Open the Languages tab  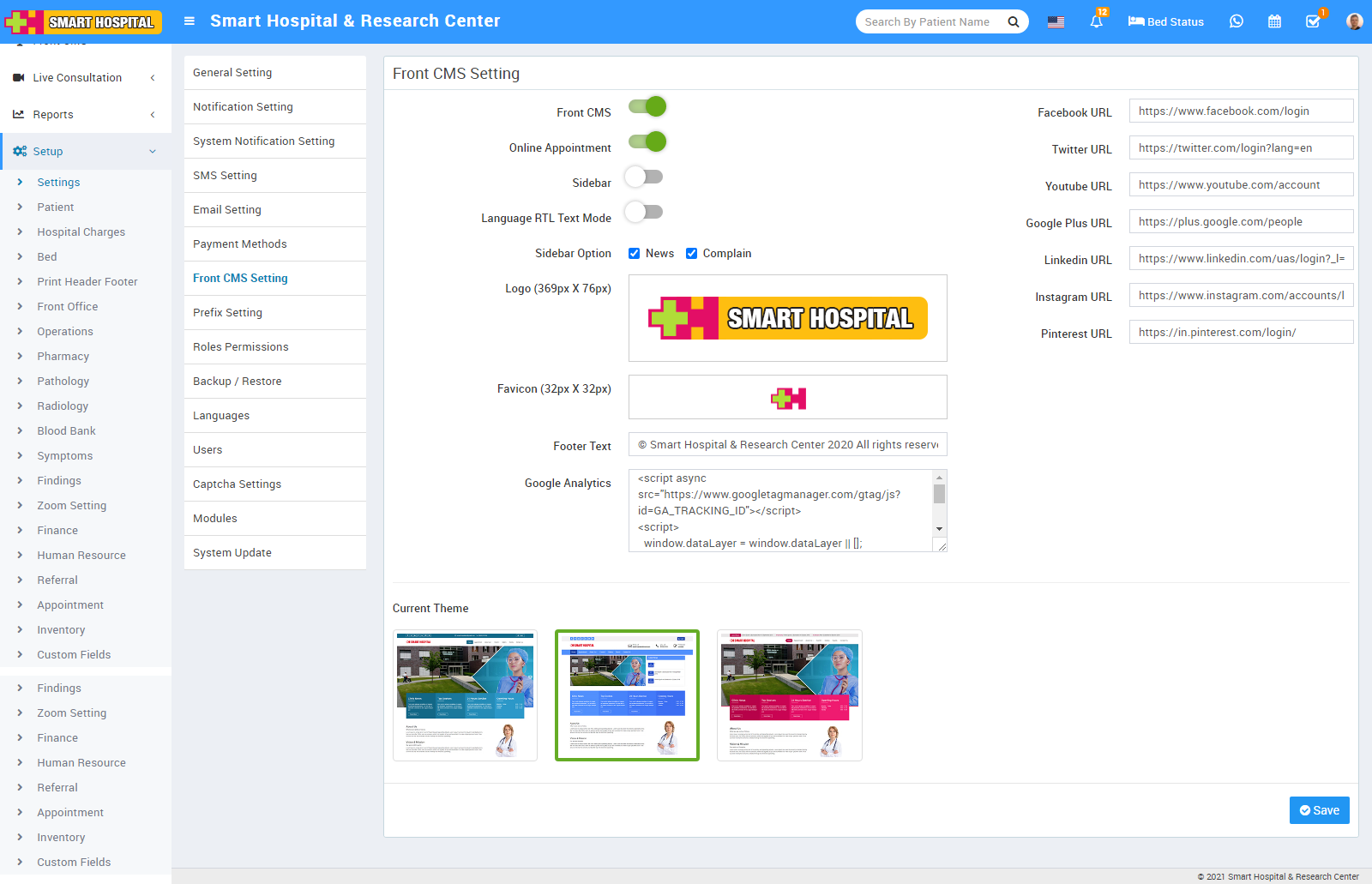[x=275, y=416]
